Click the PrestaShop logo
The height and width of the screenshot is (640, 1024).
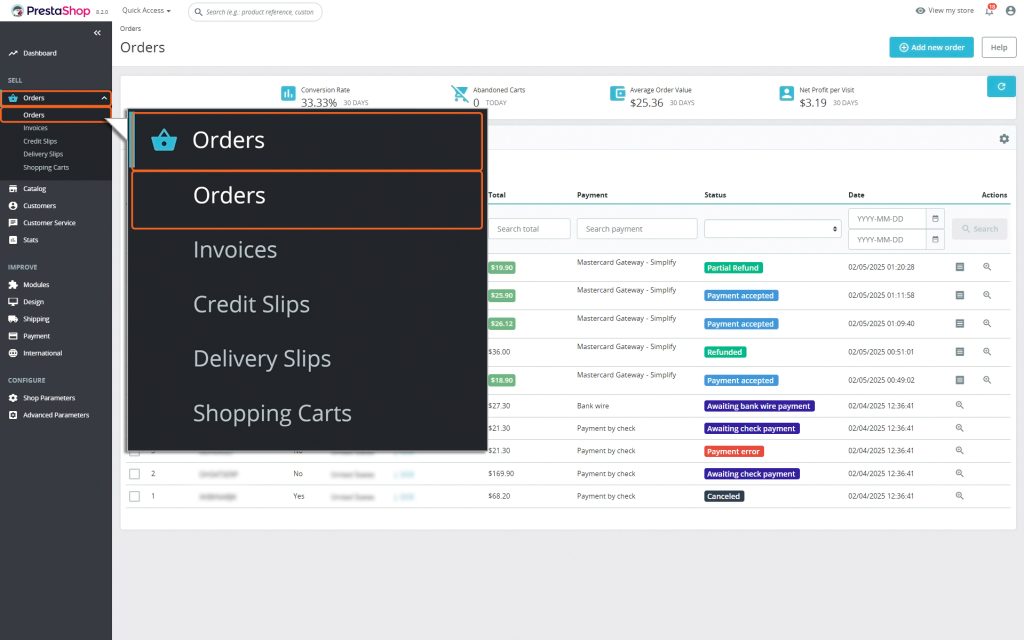point(51,10)
